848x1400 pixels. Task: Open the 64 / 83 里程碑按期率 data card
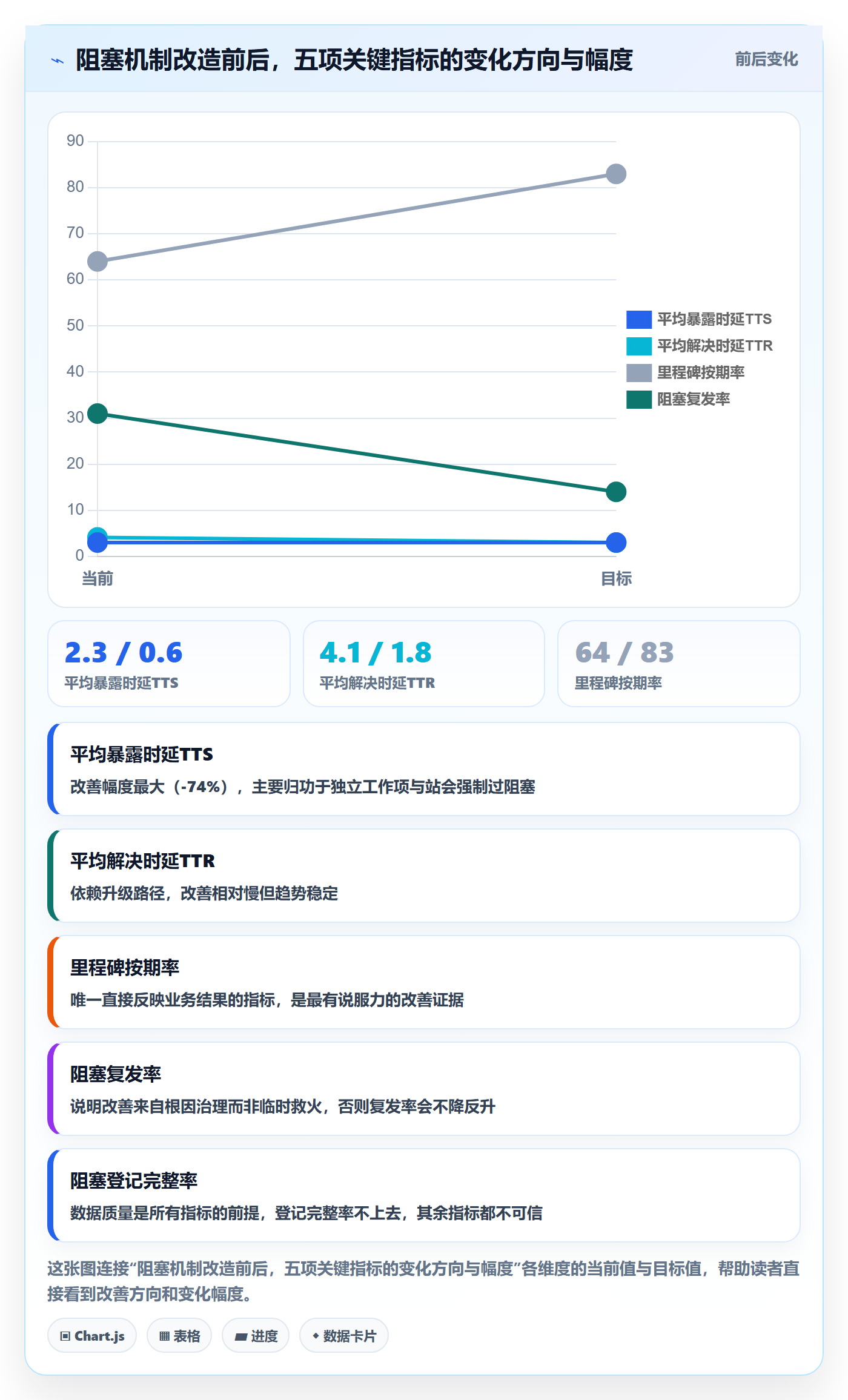679,664
